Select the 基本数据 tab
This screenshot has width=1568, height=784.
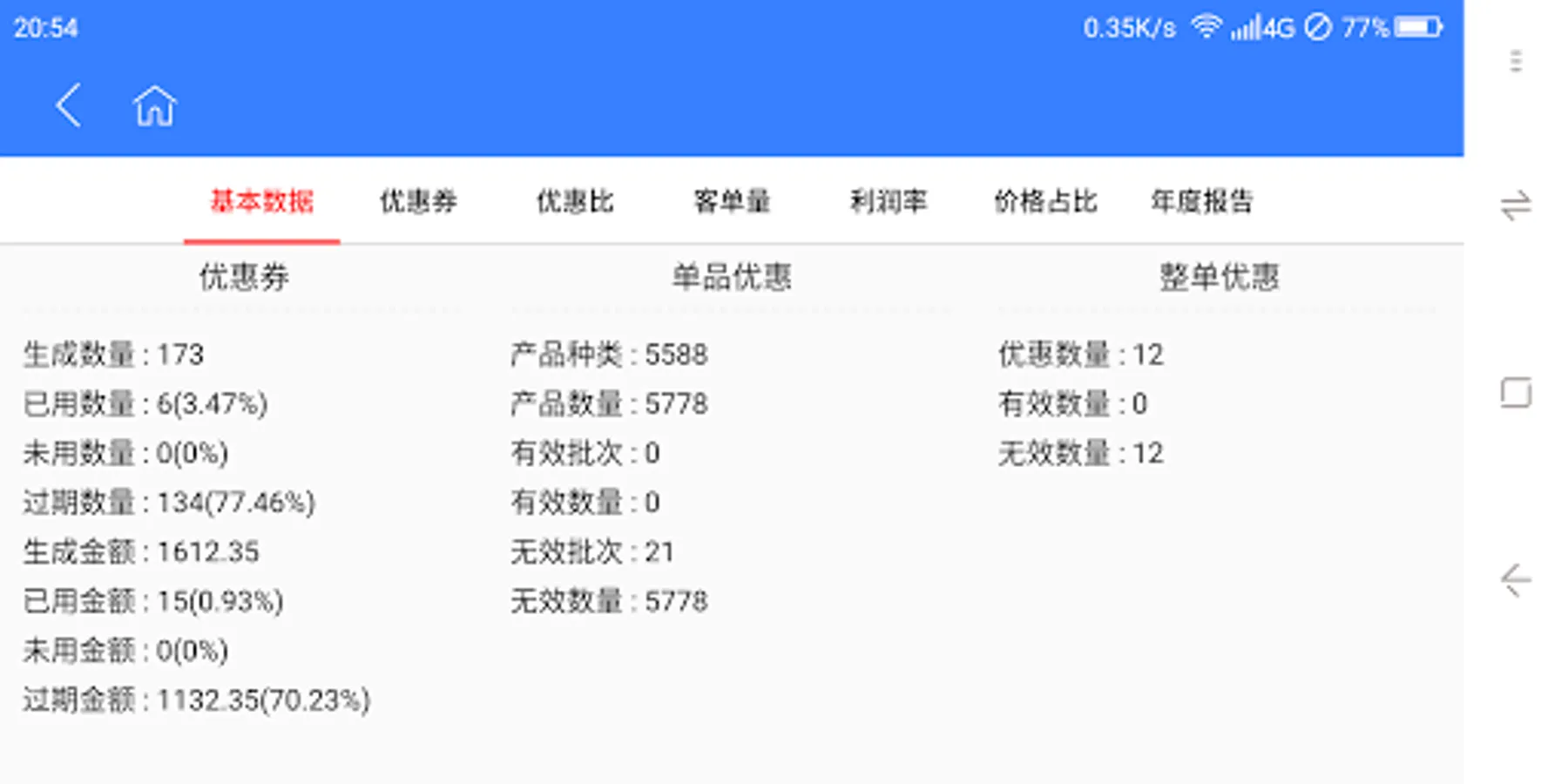261,201
